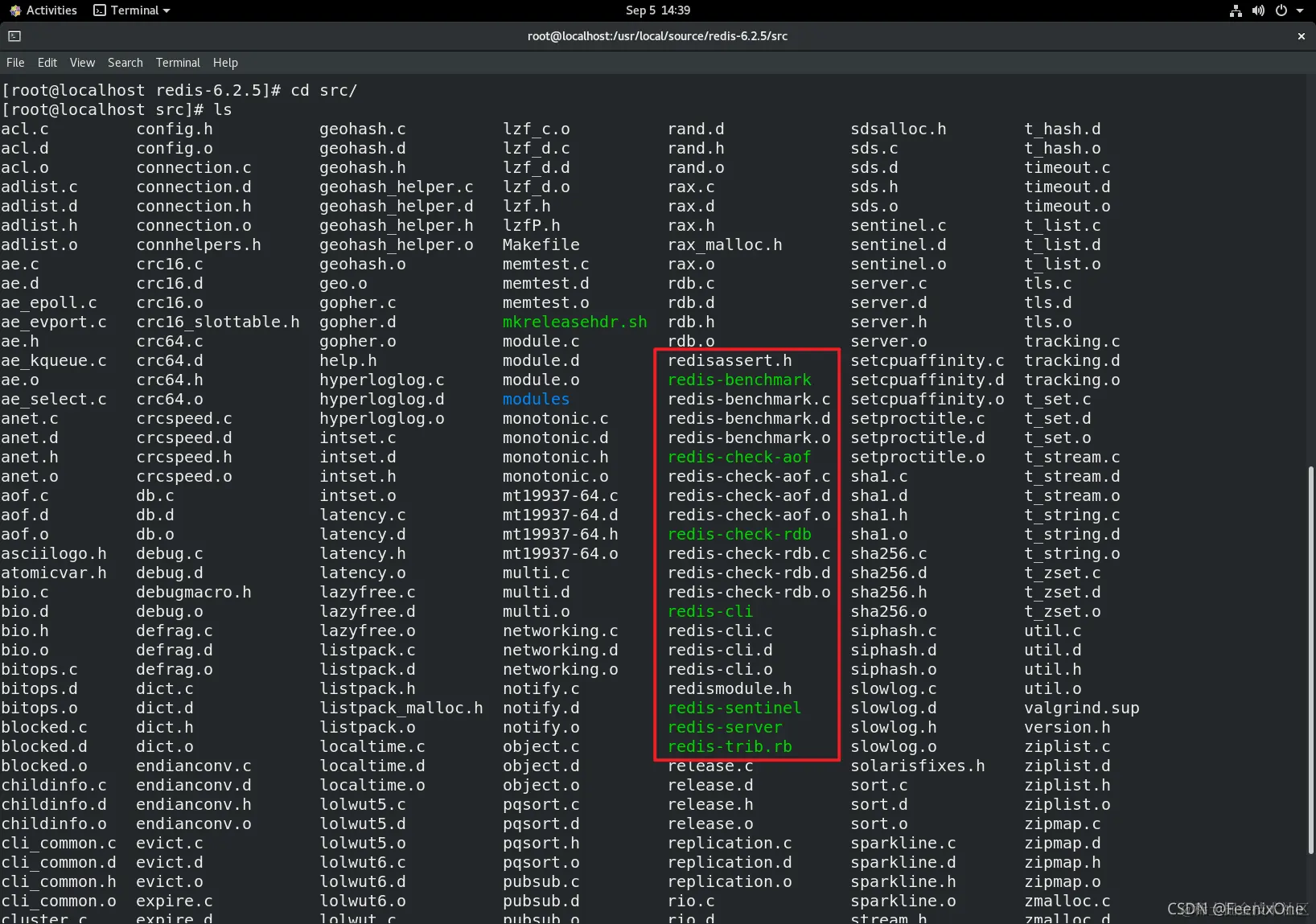Click the lzfP.h file name
This screenshot has width=1316, height=924.
coord(531,225)
